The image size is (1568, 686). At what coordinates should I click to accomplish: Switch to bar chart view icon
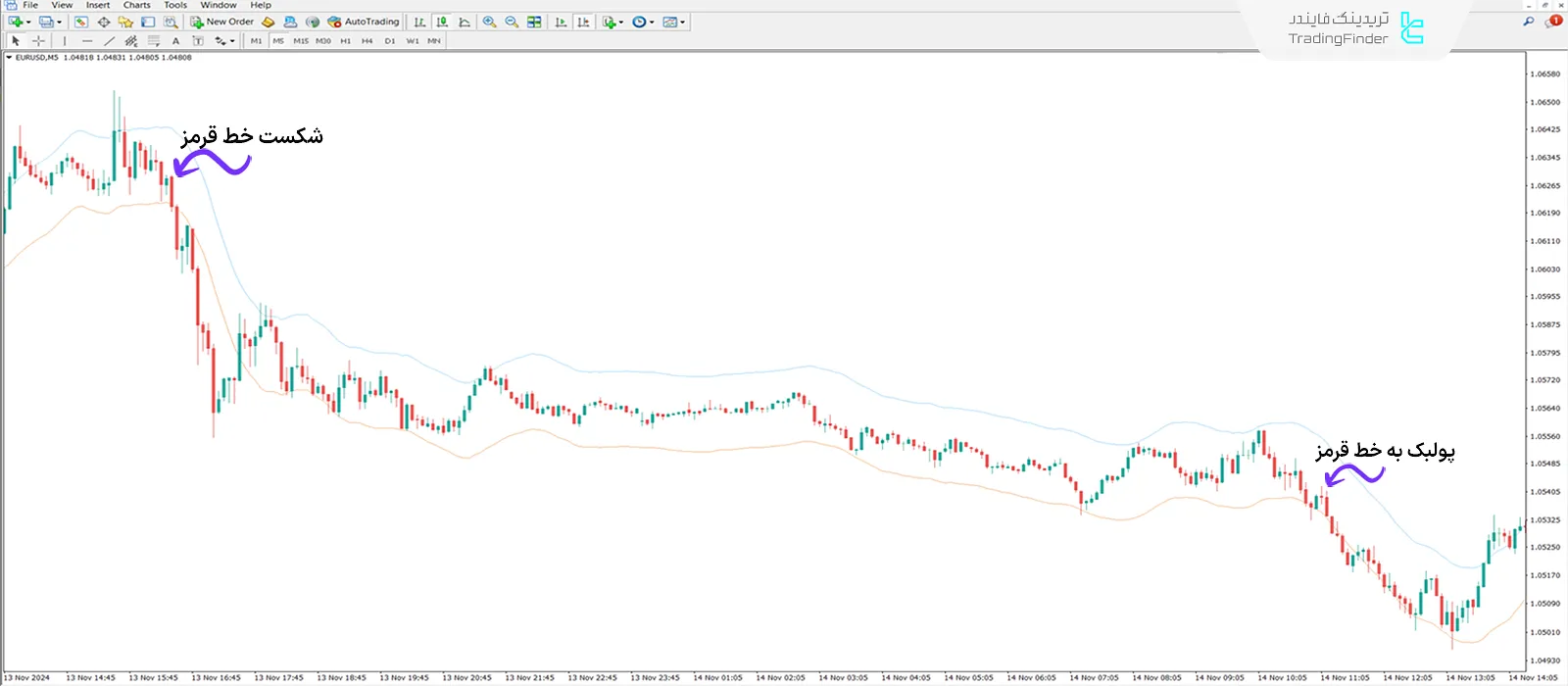click(x=419, y=22)
